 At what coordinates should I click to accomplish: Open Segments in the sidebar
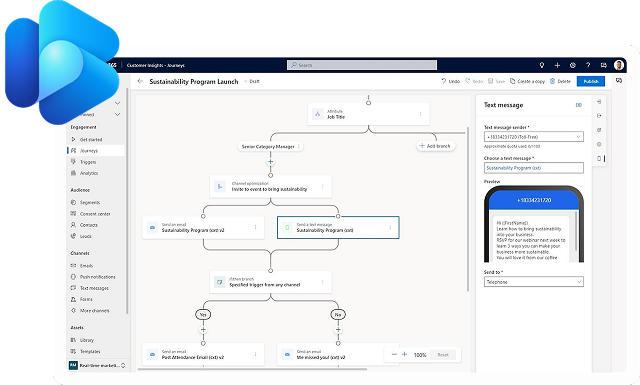(90, 203)
